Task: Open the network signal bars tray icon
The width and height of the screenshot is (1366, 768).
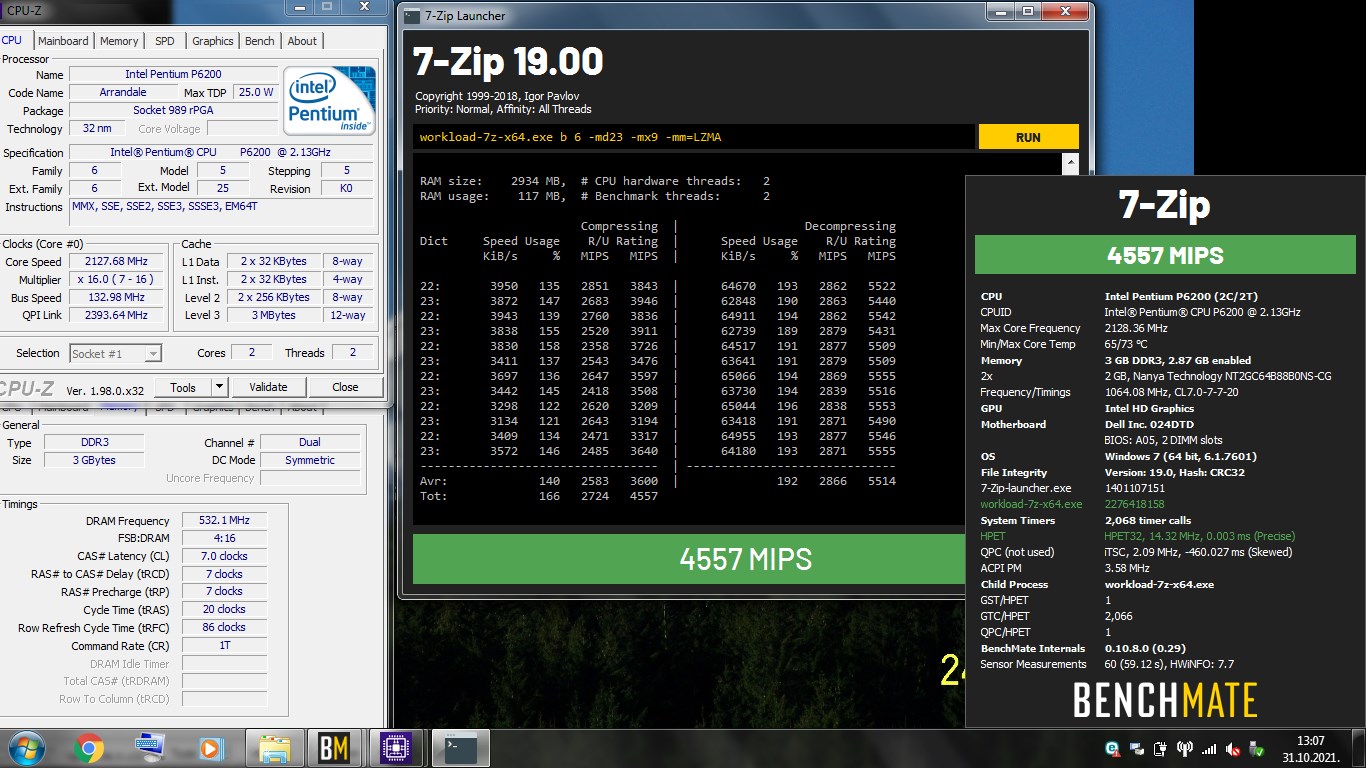Action: point(1209,749)
